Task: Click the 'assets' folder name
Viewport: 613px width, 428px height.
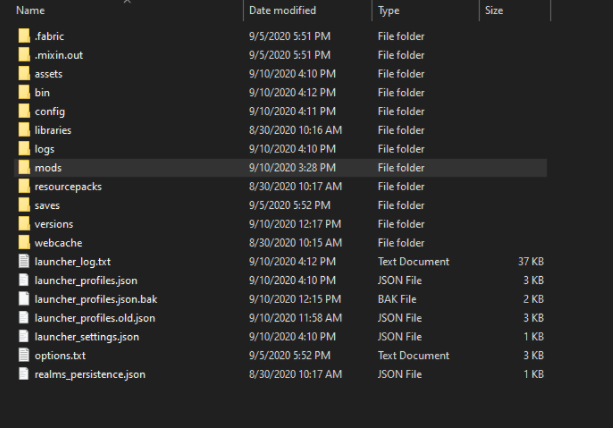Action: (x=48, y=74)
